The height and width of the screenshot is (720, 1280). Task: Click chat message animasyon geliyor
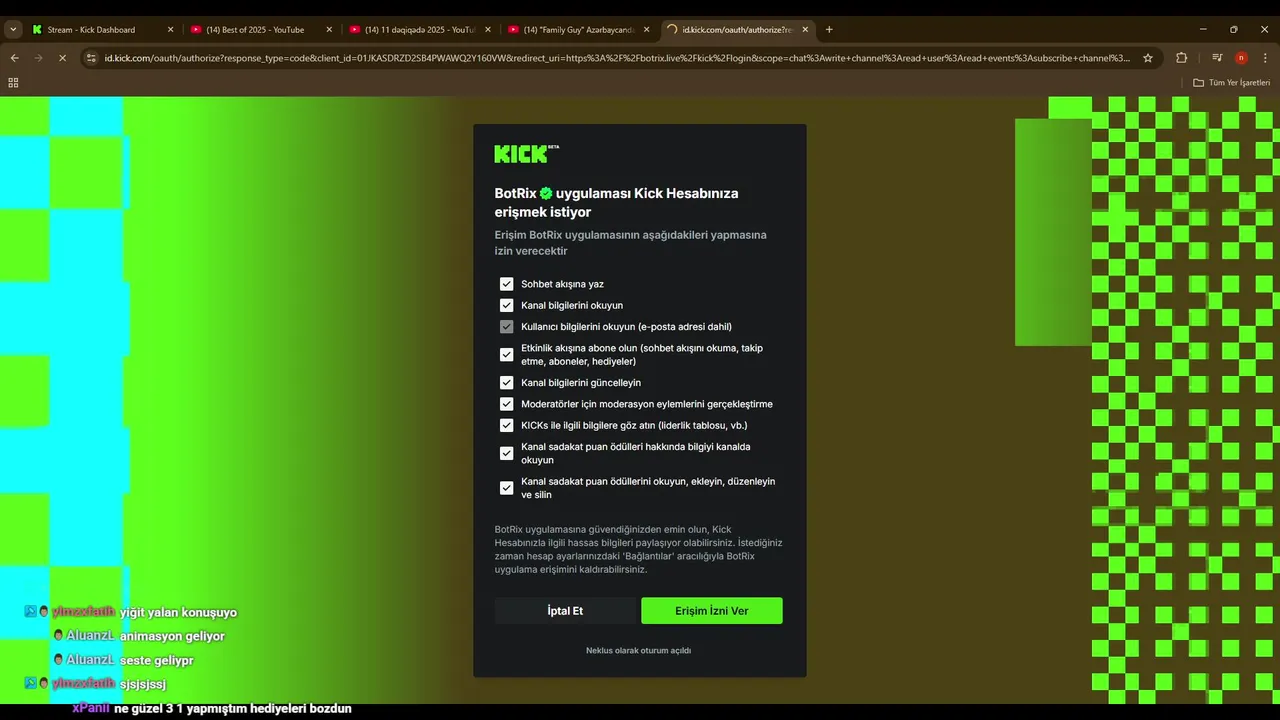pyautogui.click(x=172, y=636)
